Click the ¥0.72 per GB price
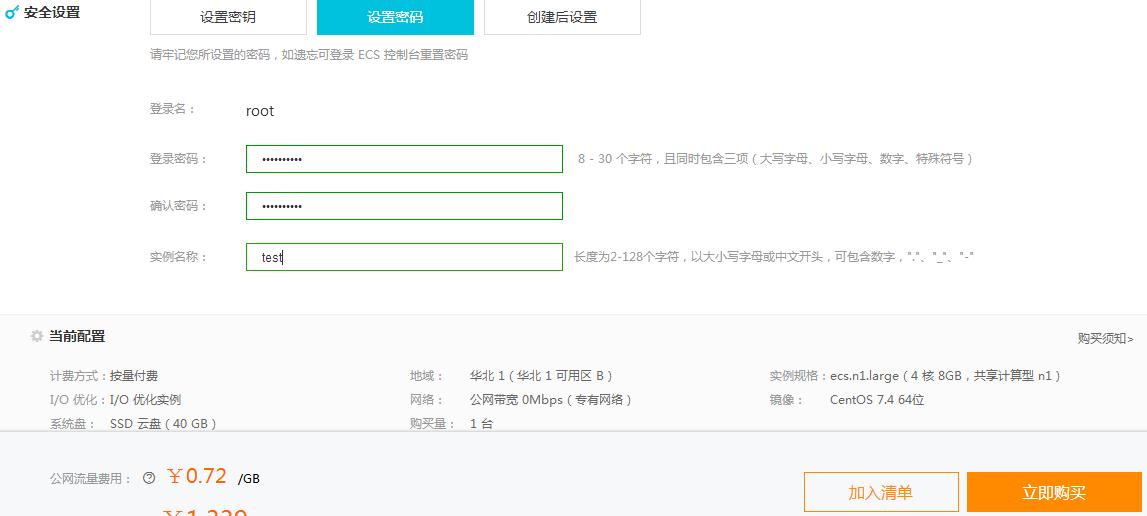Screen dimensions: 1147x516 198,476
